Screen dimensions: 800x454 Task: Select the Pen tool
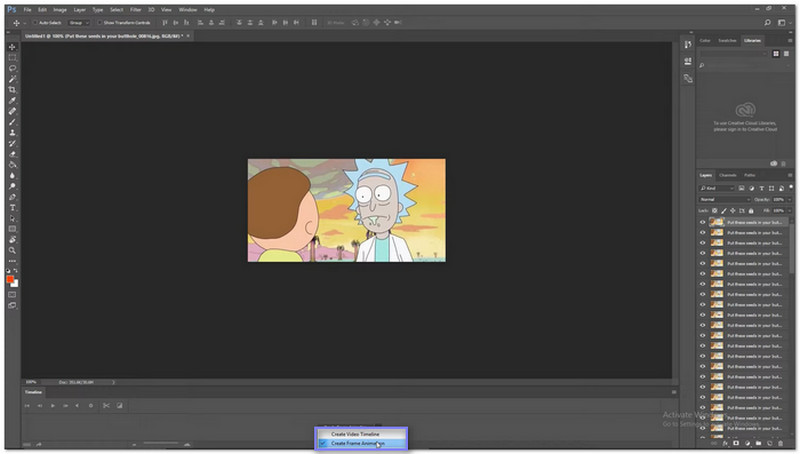coord(12,197)
